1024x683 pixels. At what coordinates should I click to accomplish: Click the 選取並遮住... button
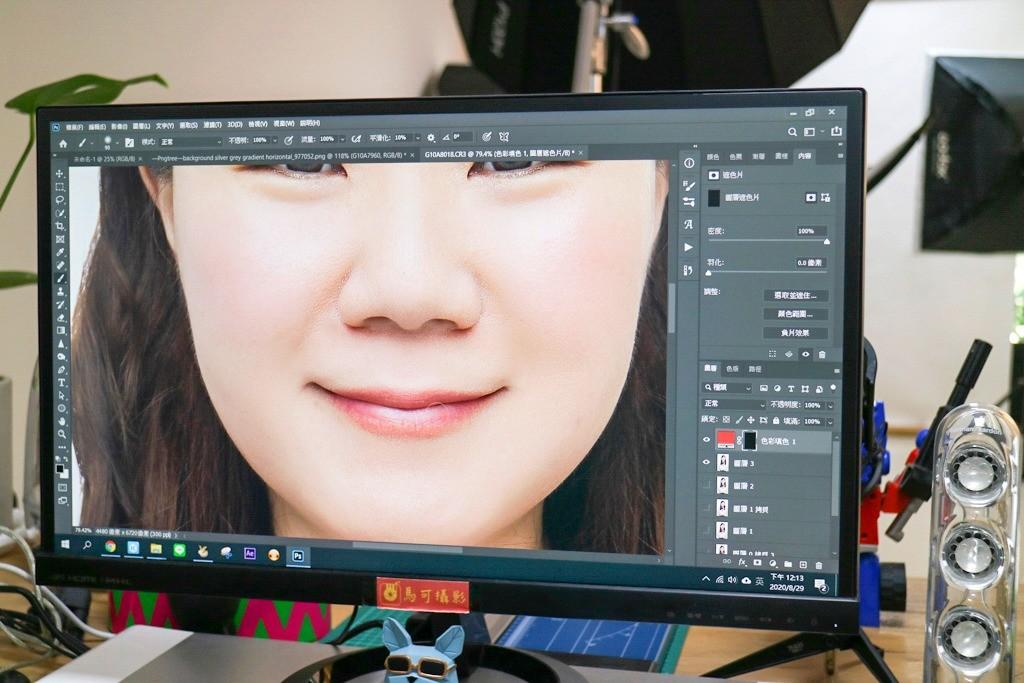click(x=795, y=295)
